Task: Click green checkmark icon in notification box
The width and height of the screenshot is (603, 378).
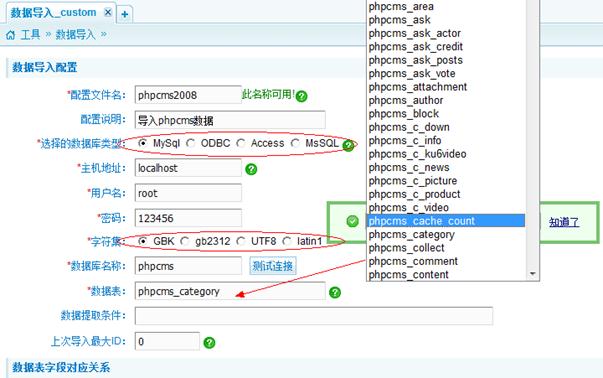Action: pos(352,221)
